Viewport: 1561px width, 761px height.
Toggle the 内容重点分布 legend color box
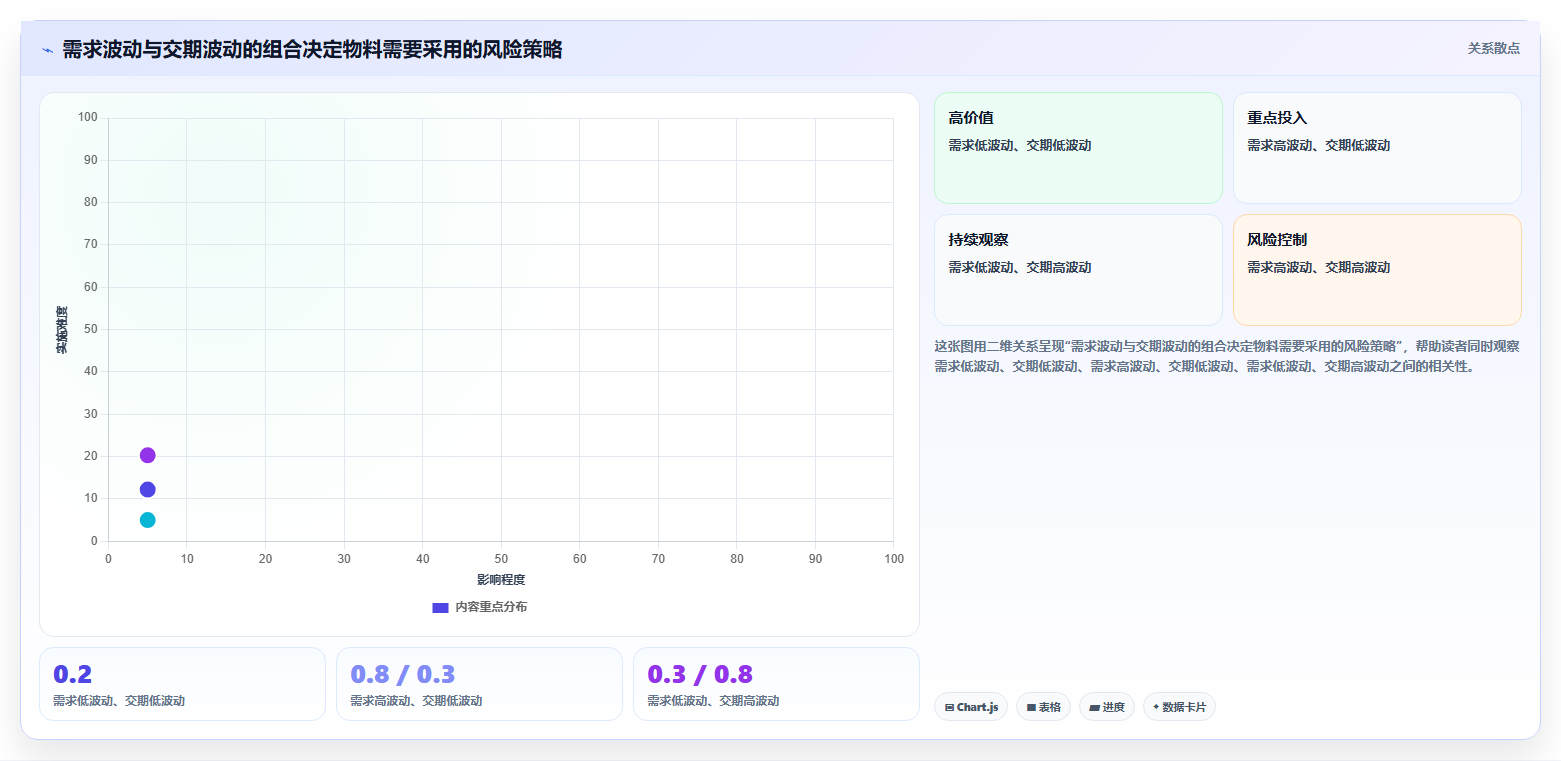point(440,607)
